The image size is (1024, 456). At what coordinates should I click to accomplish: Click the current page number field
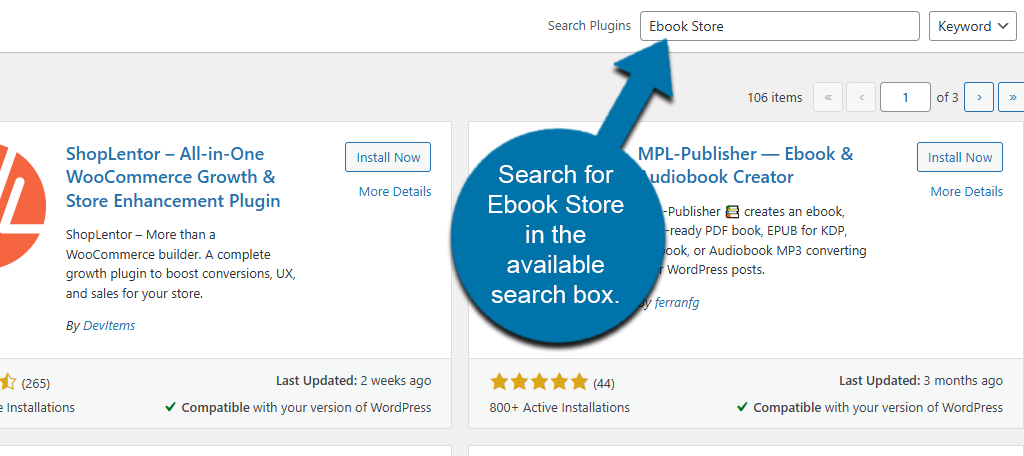pyautogui.click(x=905, y=97)
